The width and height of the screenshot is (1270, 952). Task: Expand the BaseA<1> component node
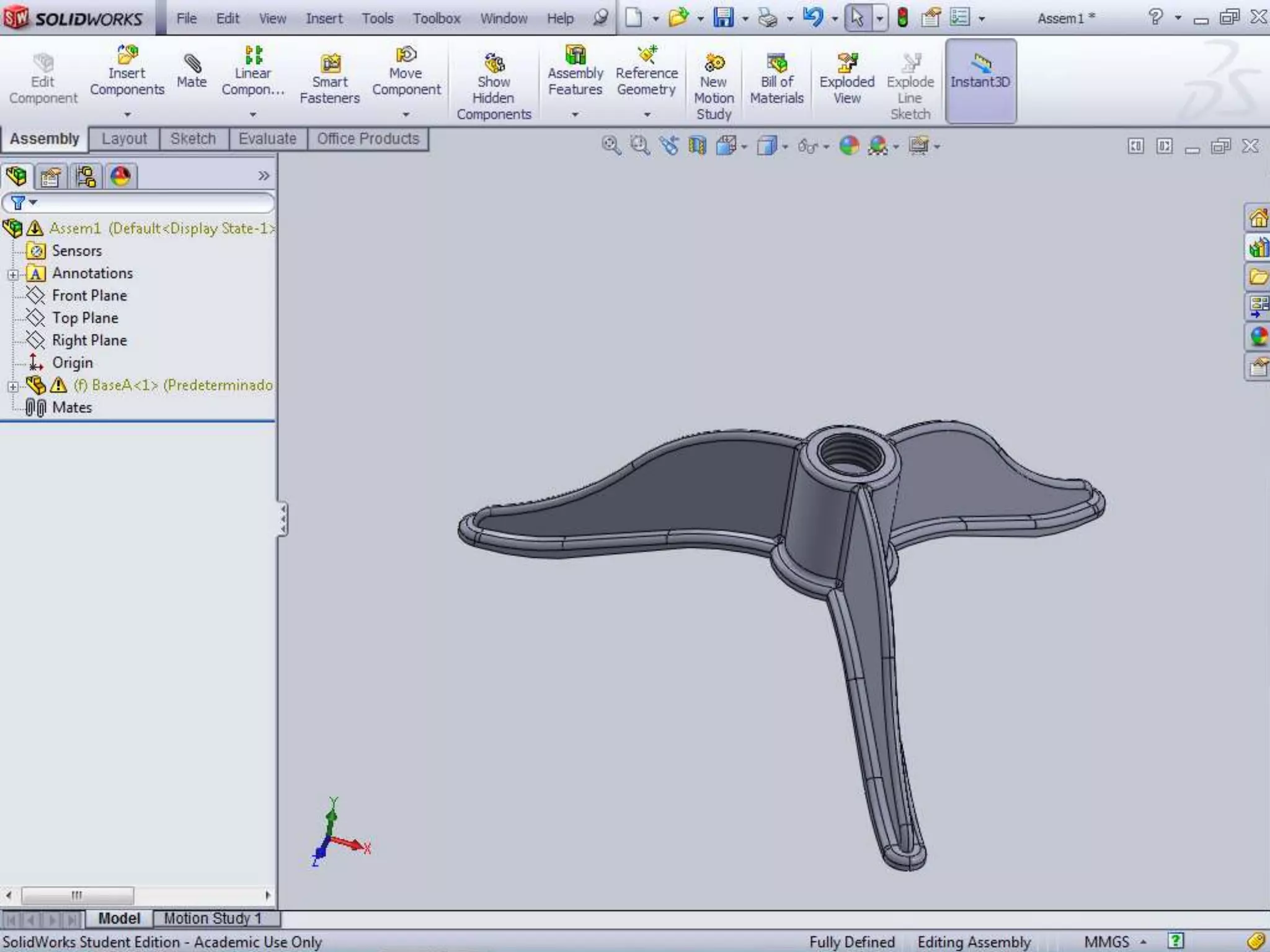point(12,386)
